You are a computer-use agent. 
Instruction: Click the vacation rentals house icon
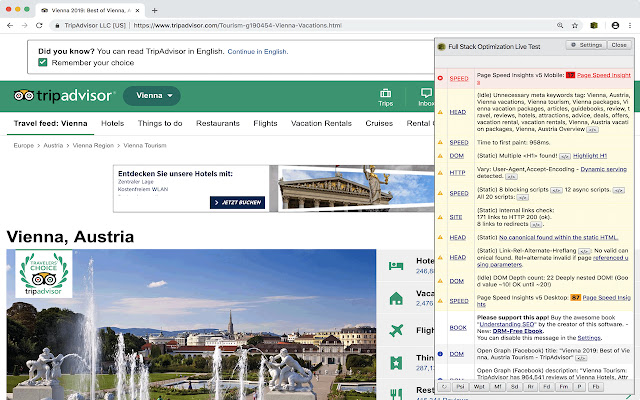tap(396, 298)
